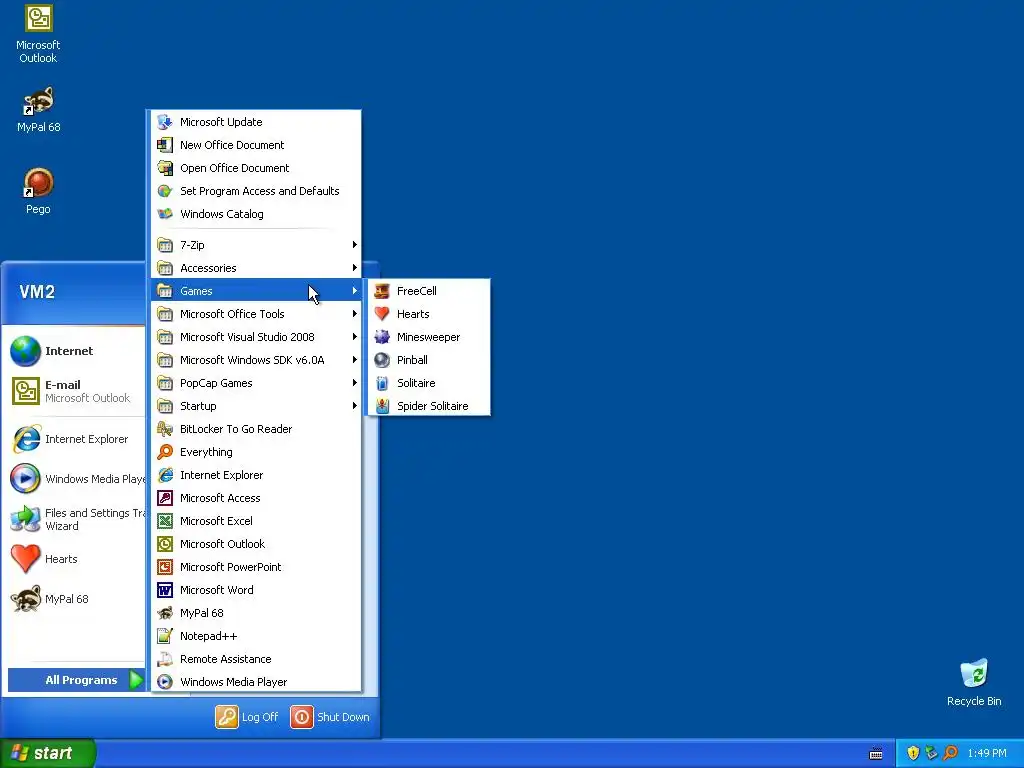Viewport: 1024px width, 768px height.
Task: Open Windows Catalog
Action: (x=256, y=214)
